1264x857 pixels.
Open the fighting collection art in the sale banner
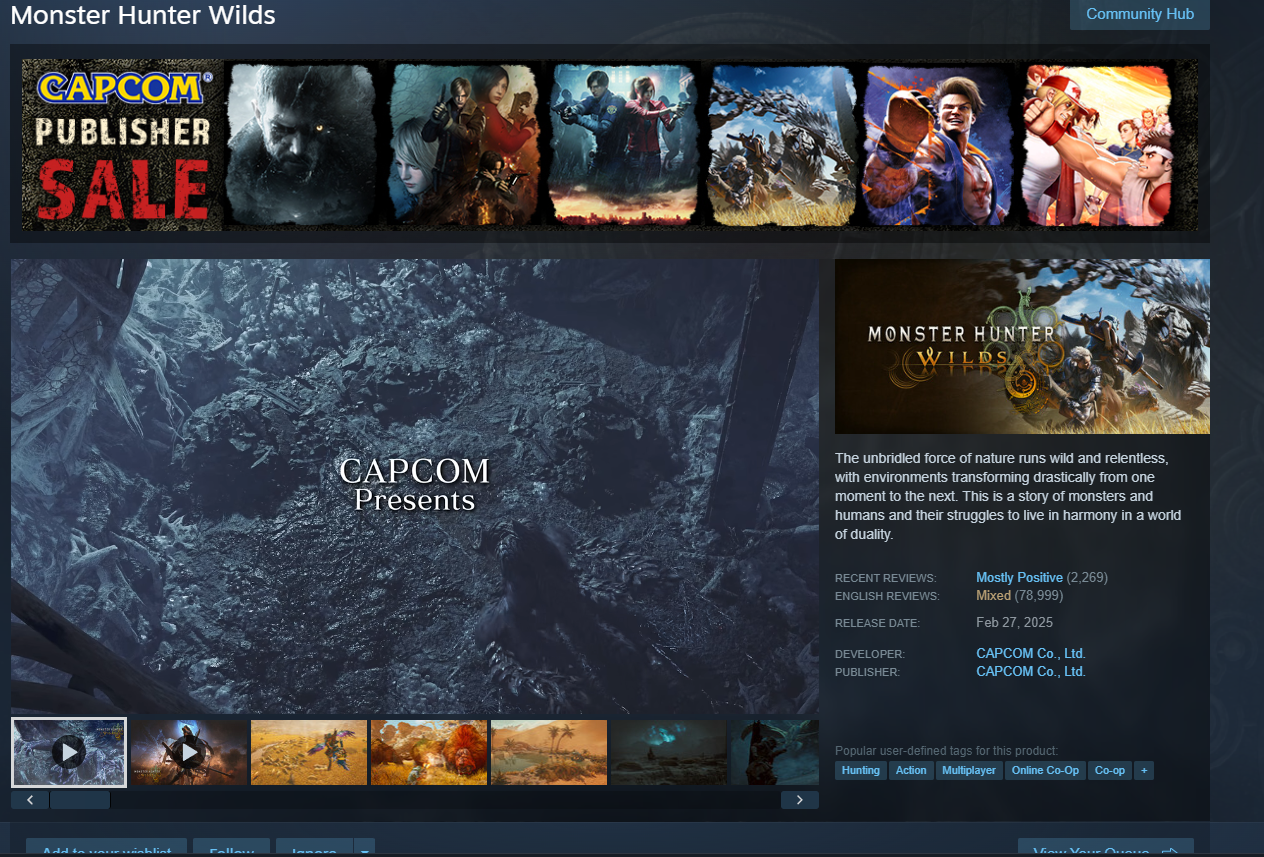(1097, 145)
